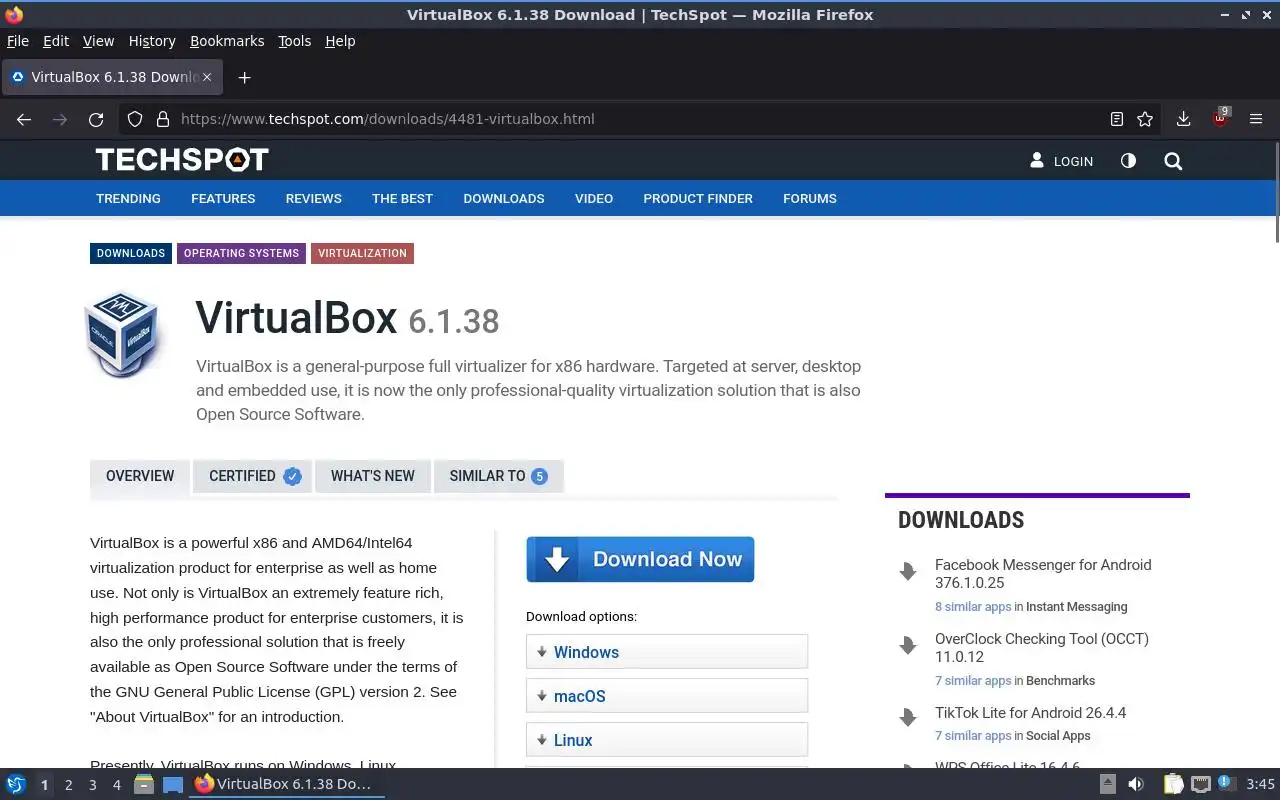The image size is (1280, 800).
Task: Expand the Linux download options
Action: tap(667, 739)
